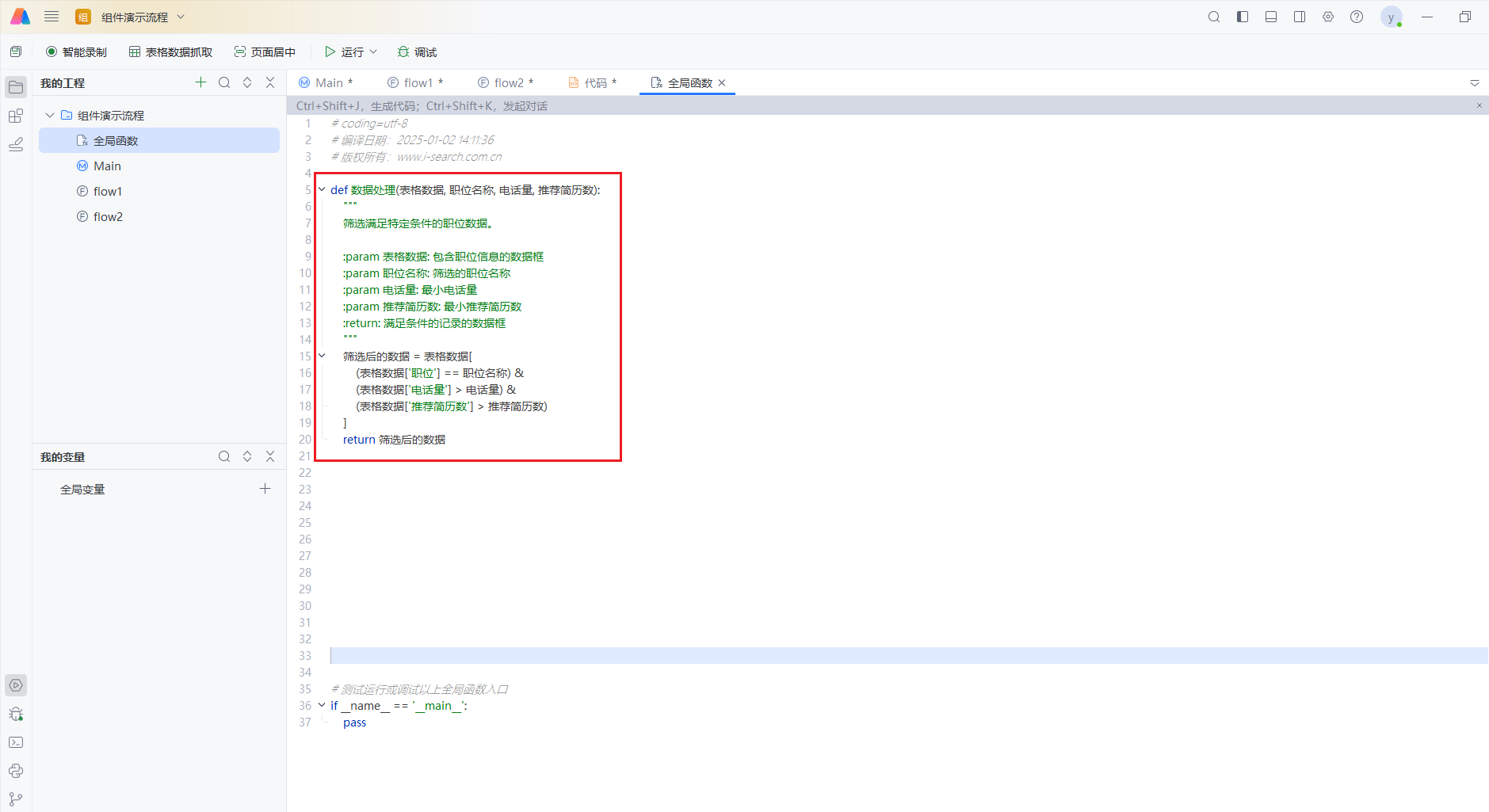Click on return 筛选后的数据 code line
The image size is (1489, 812).
pyautogui.click(x=394, y=439)
